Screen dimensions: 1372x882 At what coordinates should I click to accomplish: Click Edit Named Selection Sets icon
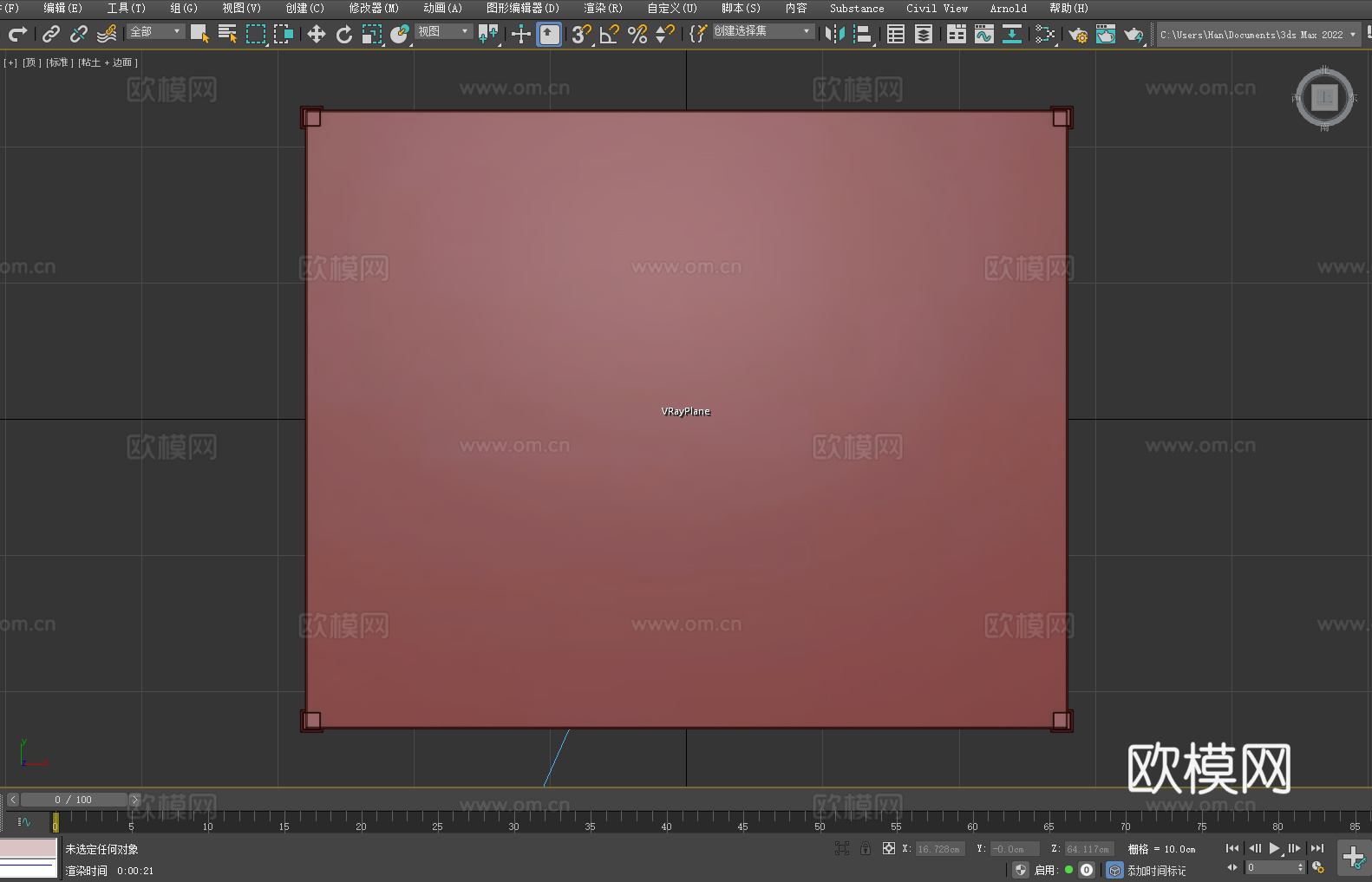click(697, 34)
